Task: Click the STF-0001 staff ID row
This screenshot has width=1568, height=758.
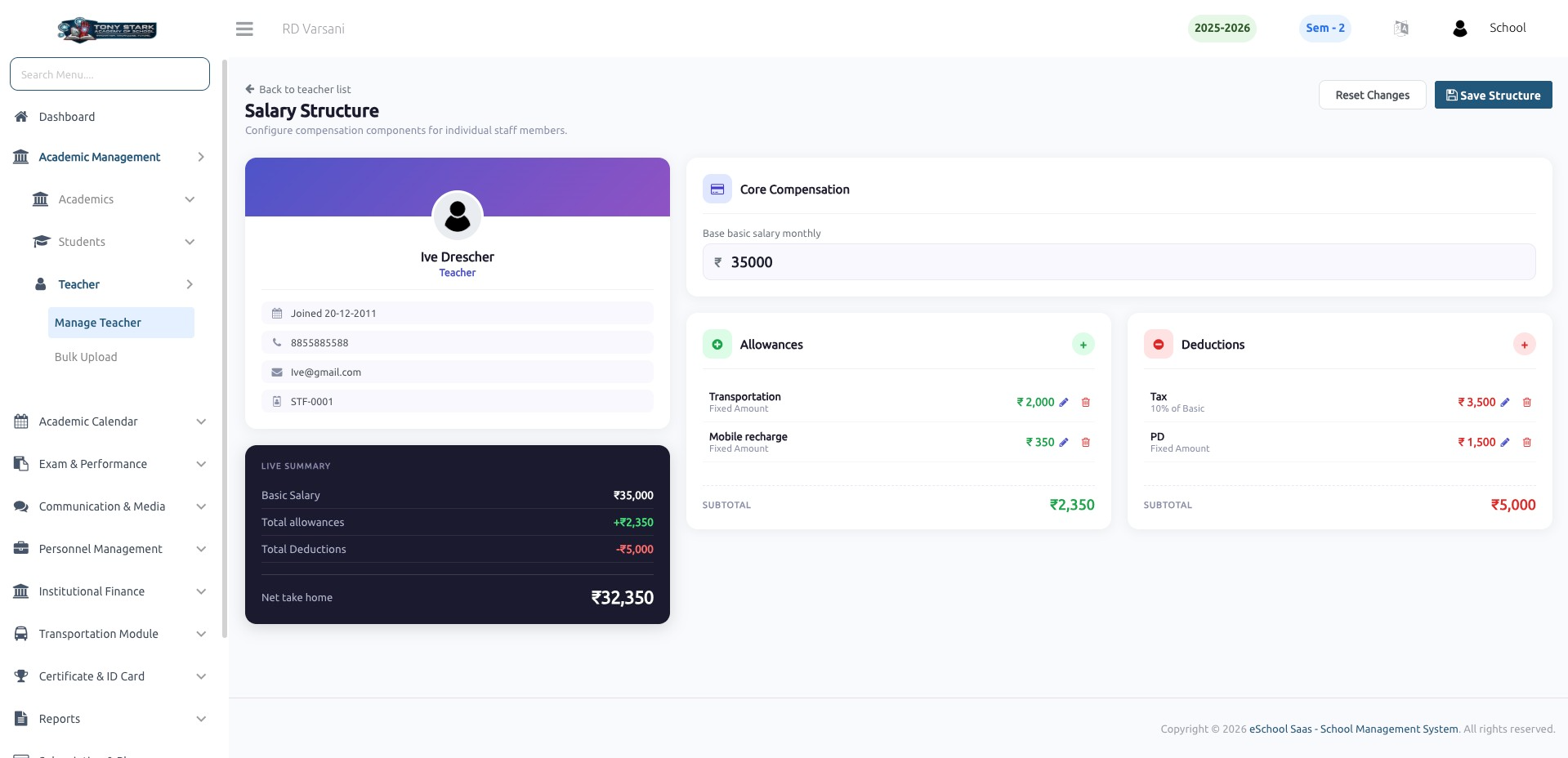Action: [458, 401]
